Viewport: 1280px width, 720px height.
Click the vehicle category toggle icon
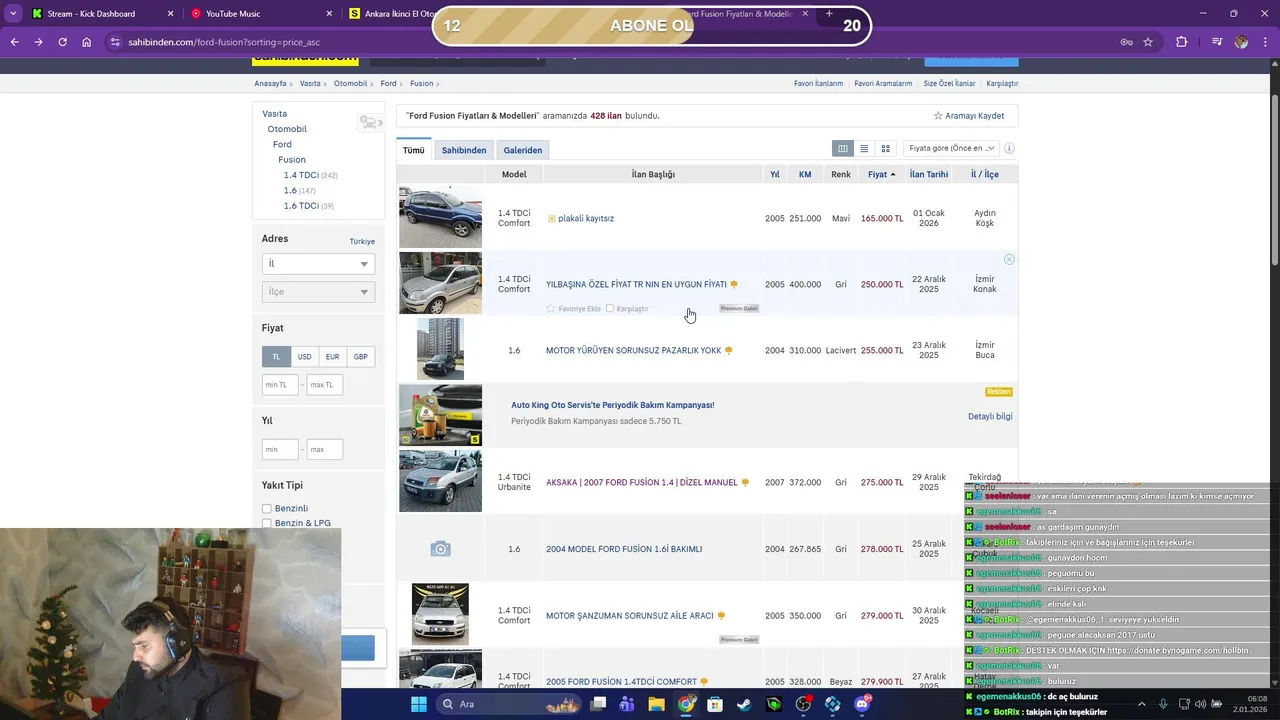pos(371,123)
